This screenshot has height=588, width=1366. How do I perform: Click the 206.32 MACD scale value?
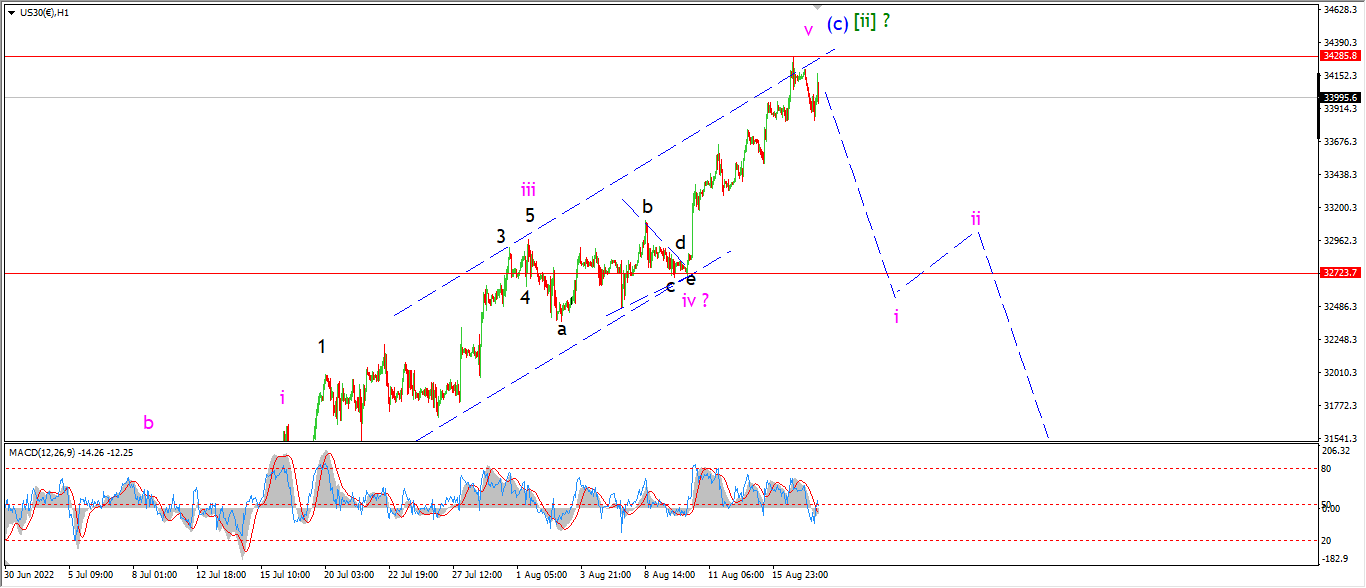tap(1335, 453)
